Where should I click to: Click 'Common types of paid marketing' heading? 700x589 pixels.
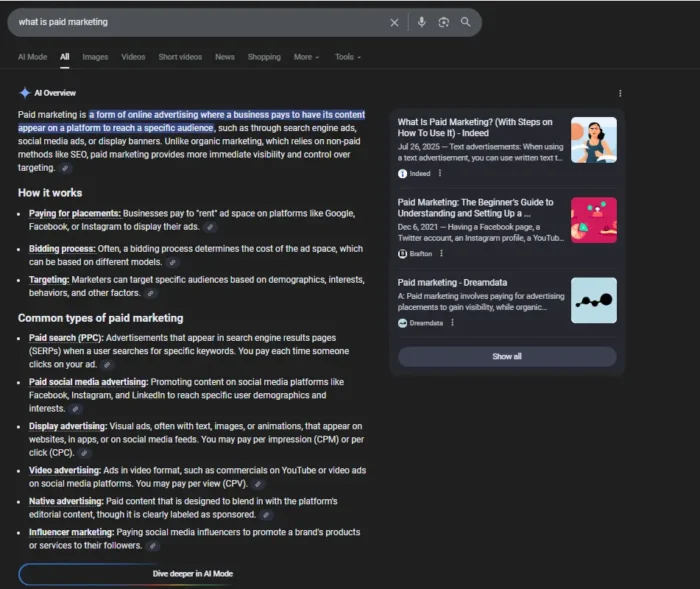(x=100, y=318)
